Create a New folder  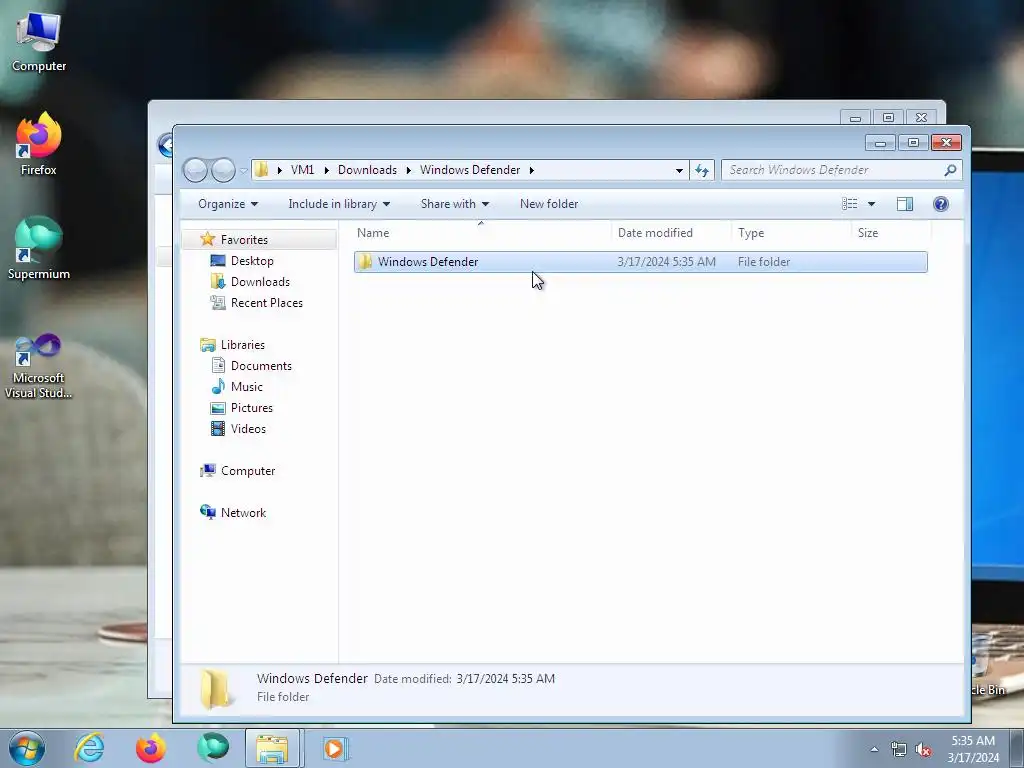[x=549, y=204]
